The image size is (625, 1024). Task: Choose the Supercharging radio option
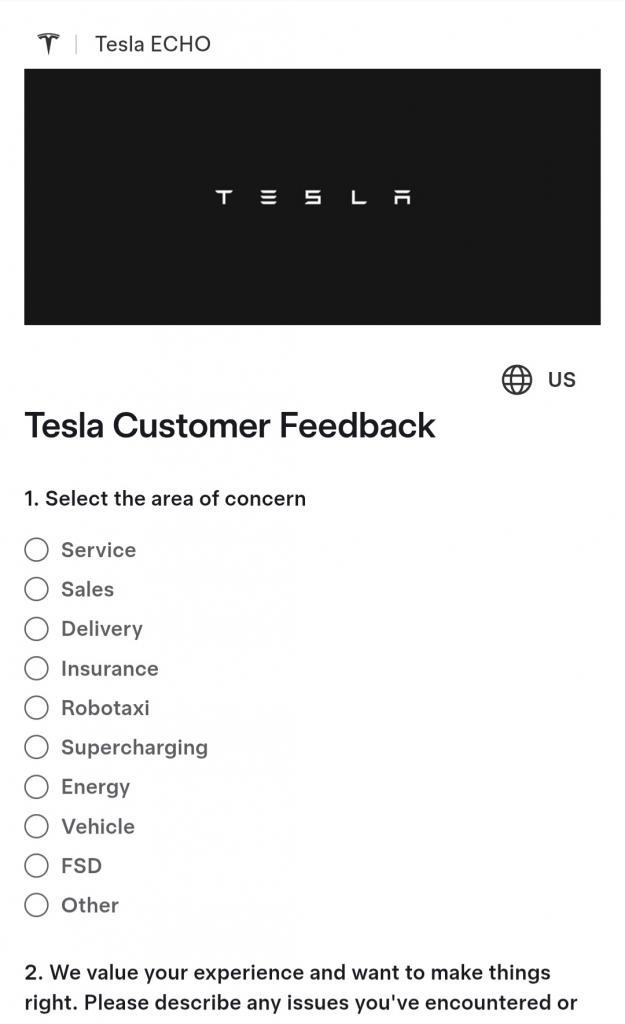tap(37, 747)
